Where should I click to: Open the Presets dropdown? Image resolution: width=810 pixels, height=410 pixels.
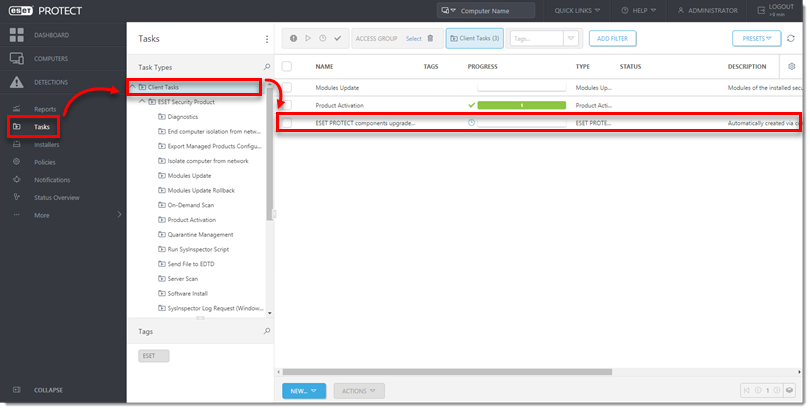point(756,39)
